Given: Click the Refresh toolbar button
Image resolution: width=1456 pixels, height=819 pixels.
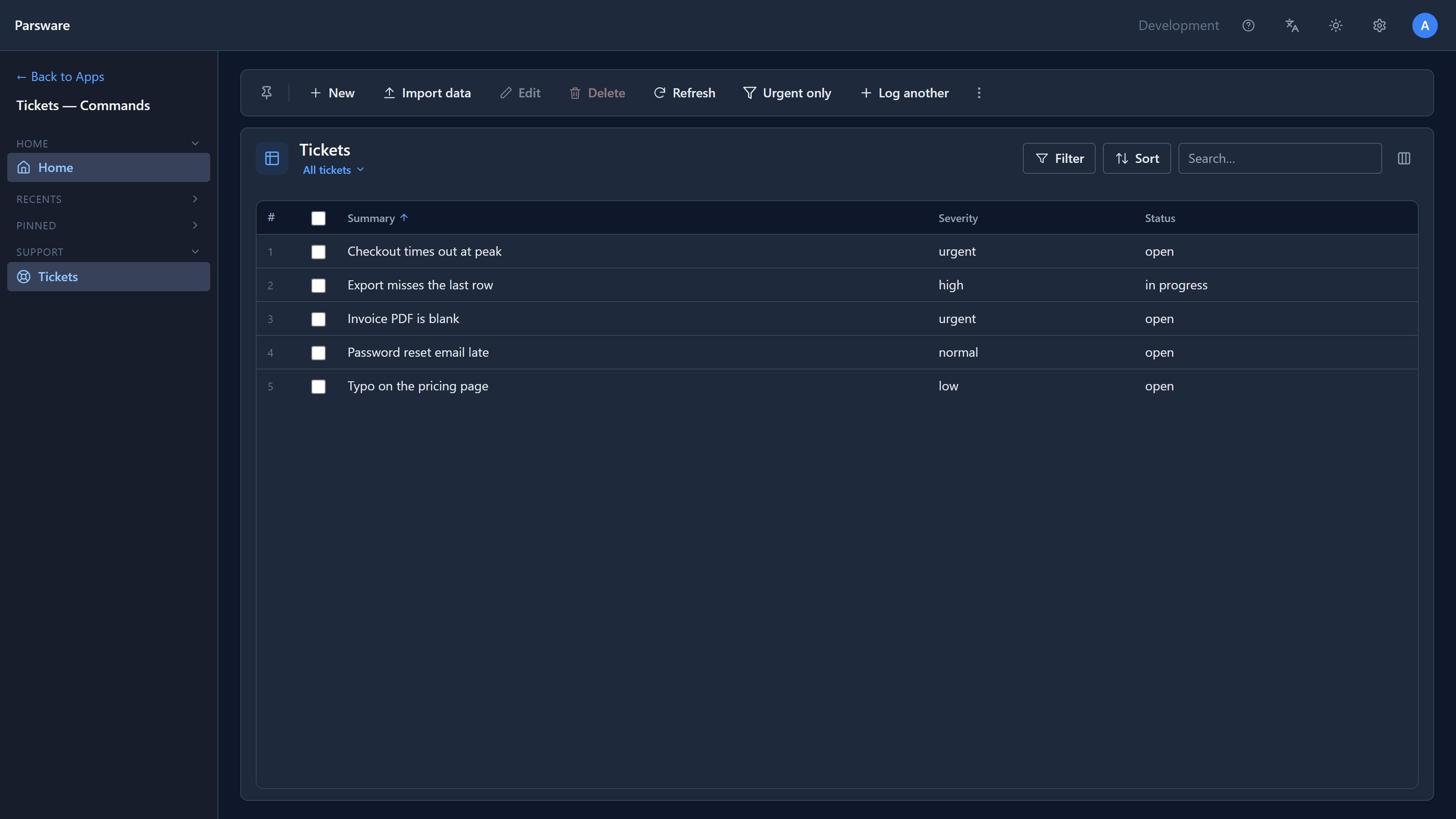Looking at the screenshot, I should [x=684, y=93].
